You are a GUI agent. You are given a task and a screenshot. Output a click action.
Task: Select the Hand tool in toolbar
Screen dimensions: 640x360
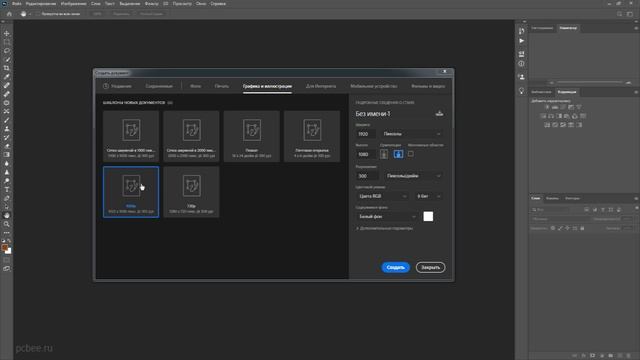pyautogui.click(x=7, y=215)
